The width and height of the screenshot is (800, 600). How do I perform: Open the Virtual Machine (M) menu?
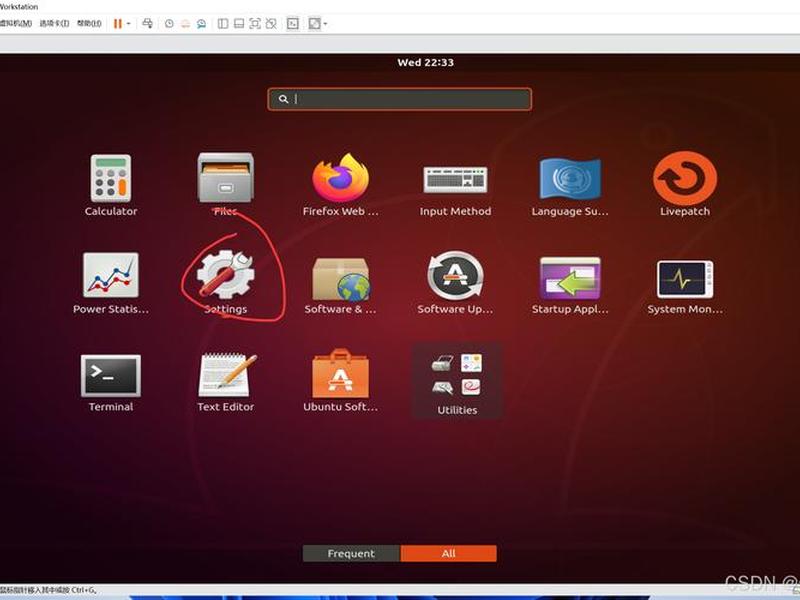[x=15, y=23]
